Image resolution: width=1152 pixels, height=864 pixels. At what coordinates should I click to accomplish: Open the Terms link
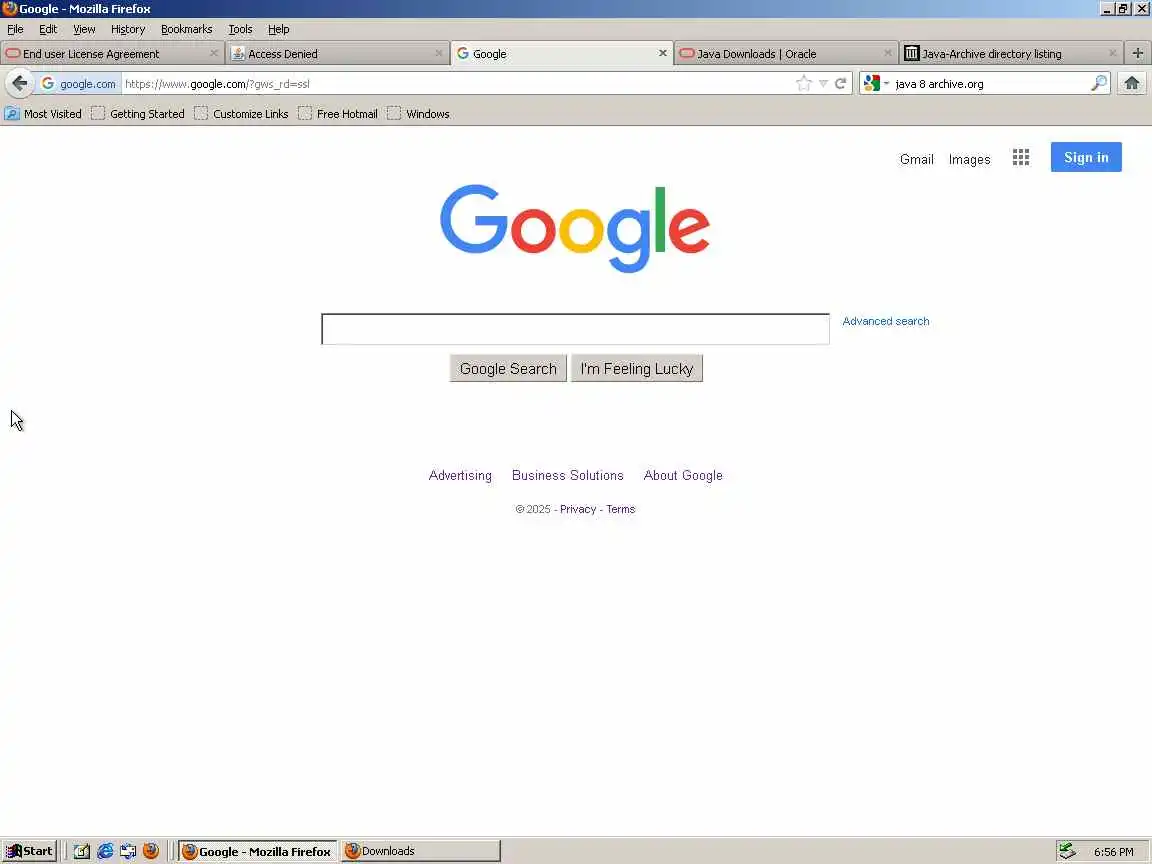(620, 509)
